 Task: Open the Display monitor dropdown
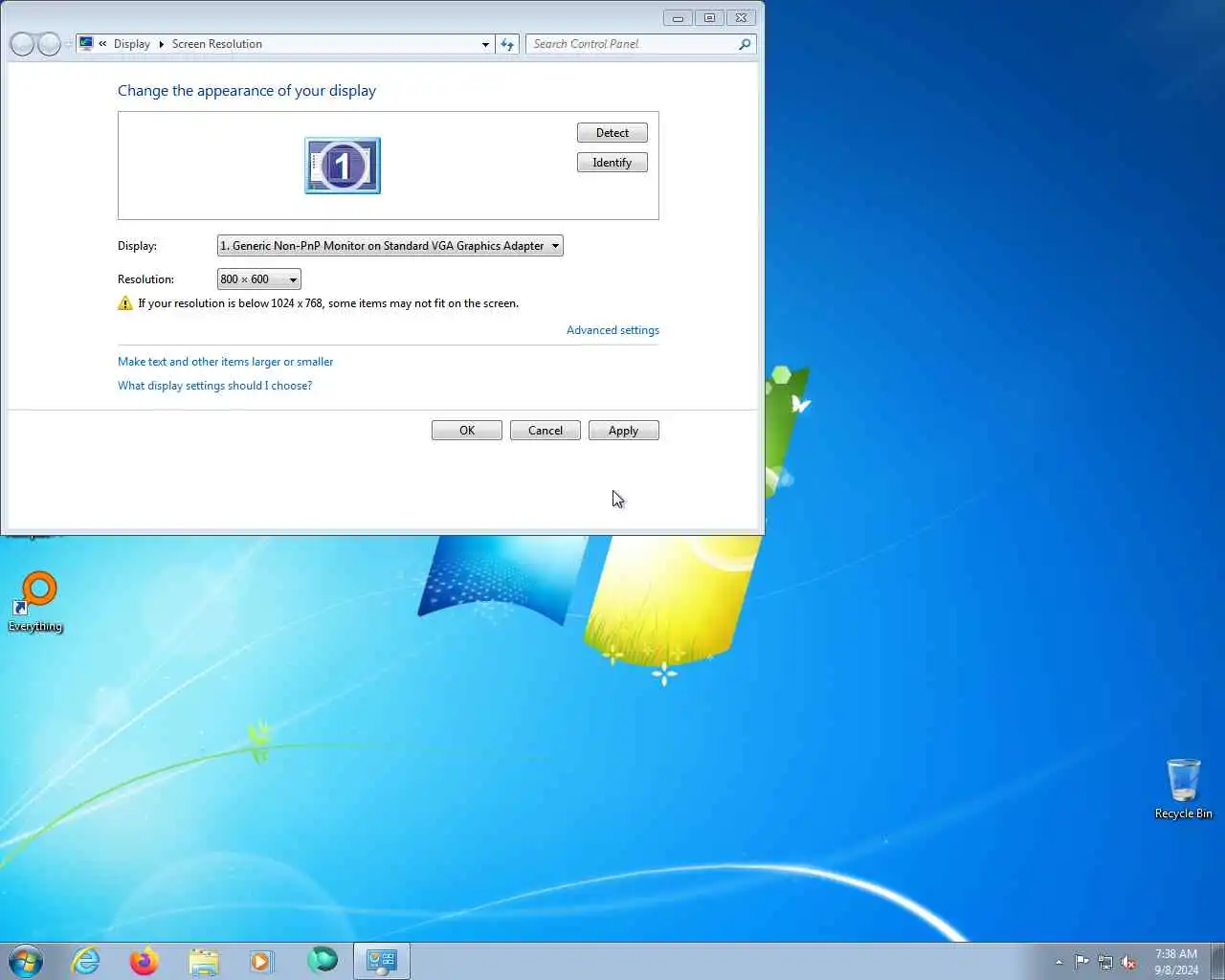click(390, 246)
